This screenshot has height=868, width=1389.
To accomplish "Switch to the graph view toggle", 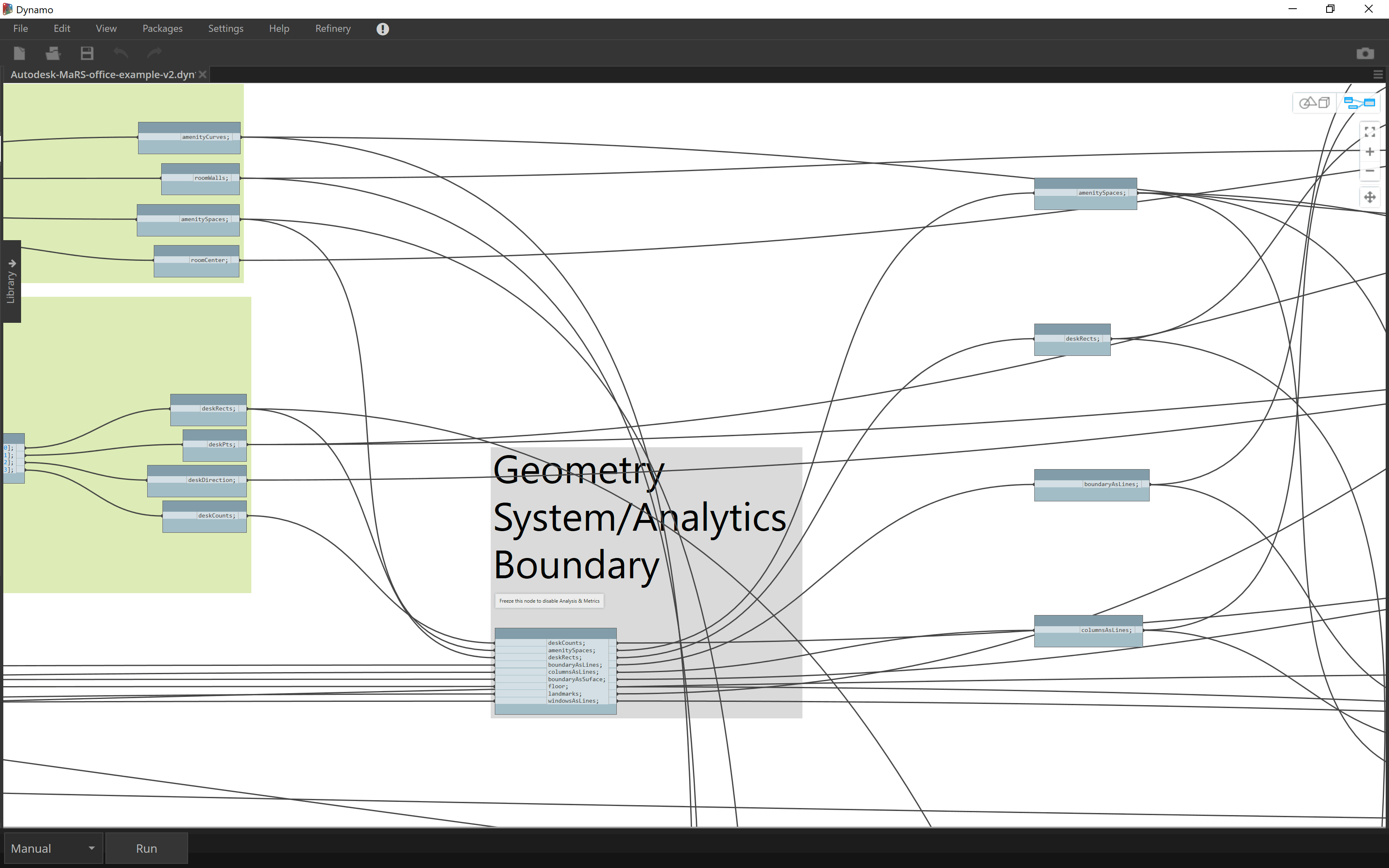I will click(x=1359, y=103).
